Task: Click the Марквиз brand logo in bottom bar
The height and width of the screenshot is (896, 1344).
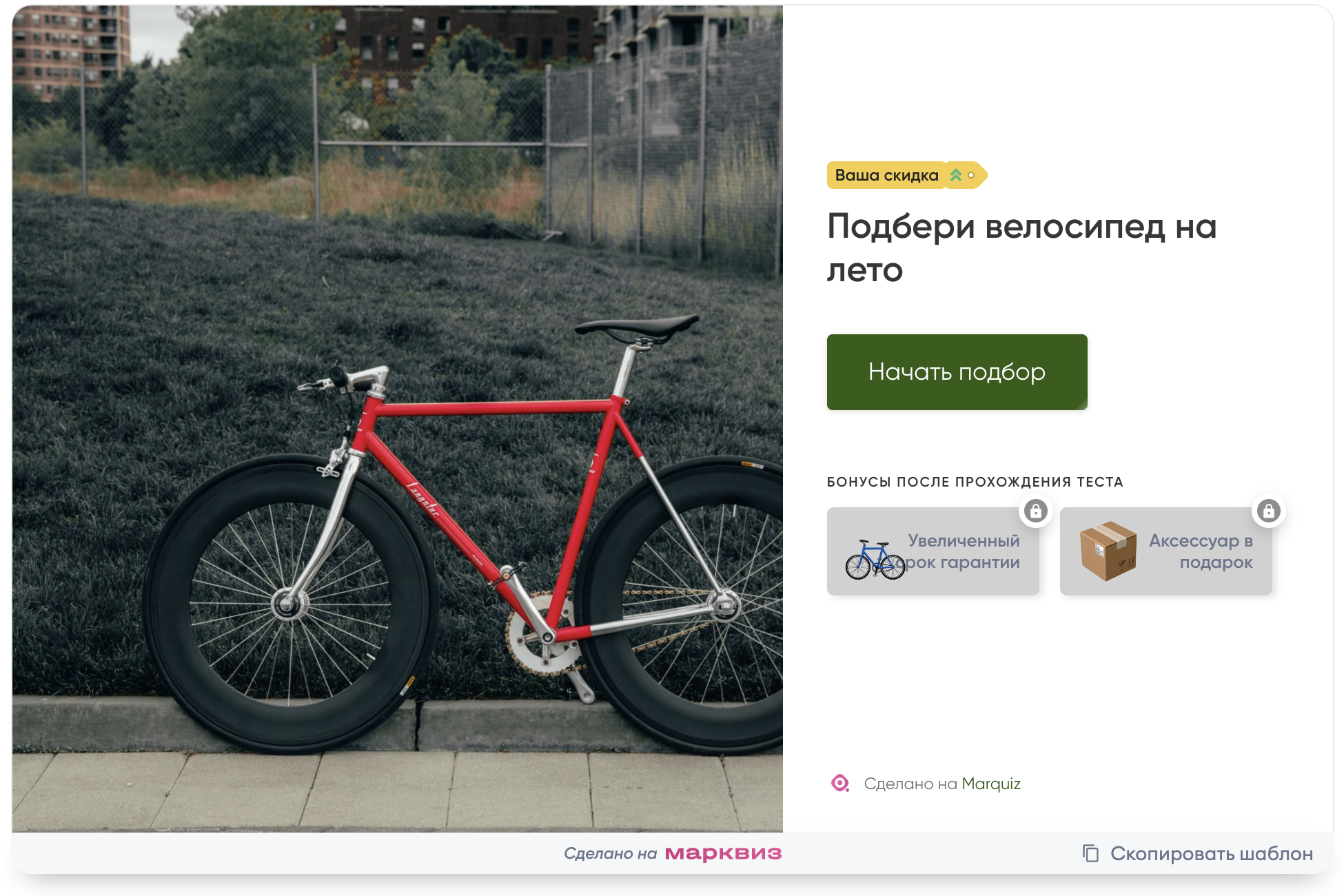Action: [x=723, y=853]
